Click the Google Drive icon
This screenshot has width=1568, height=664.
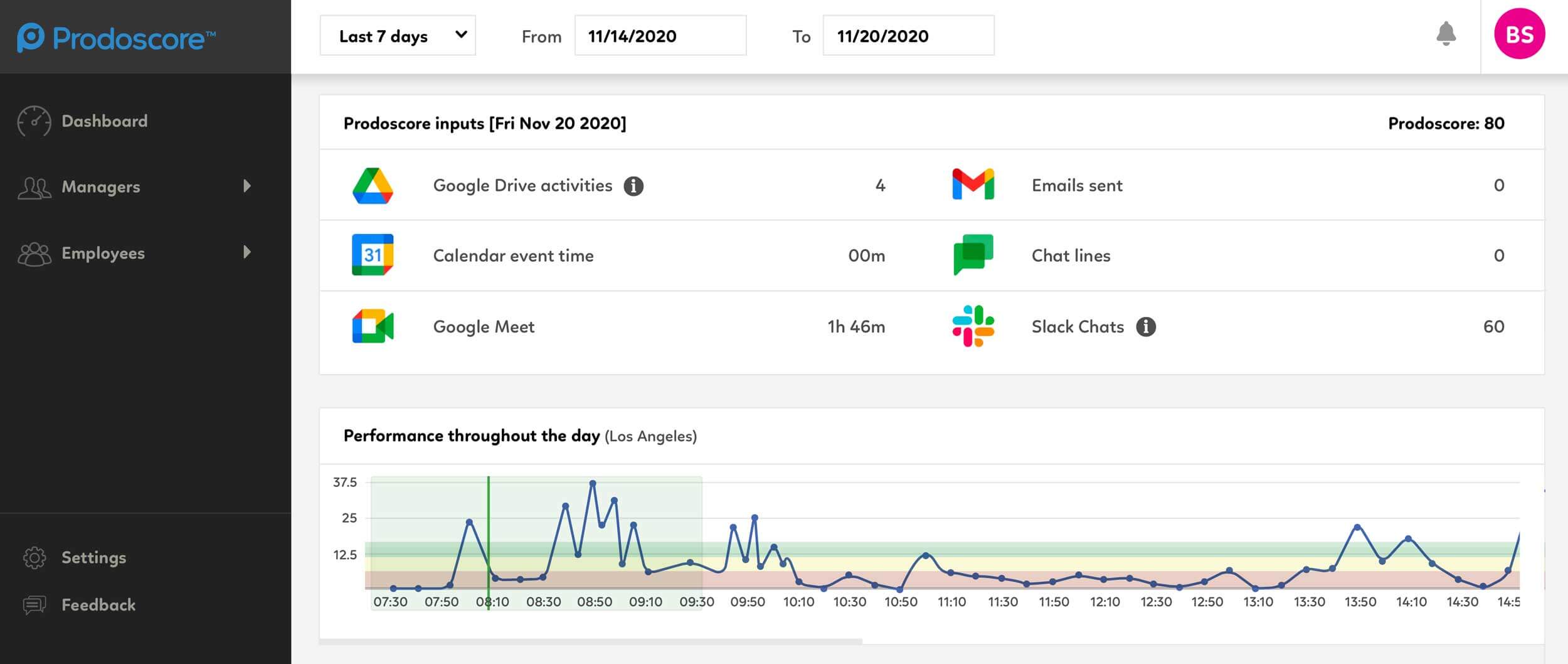[373, 185]
